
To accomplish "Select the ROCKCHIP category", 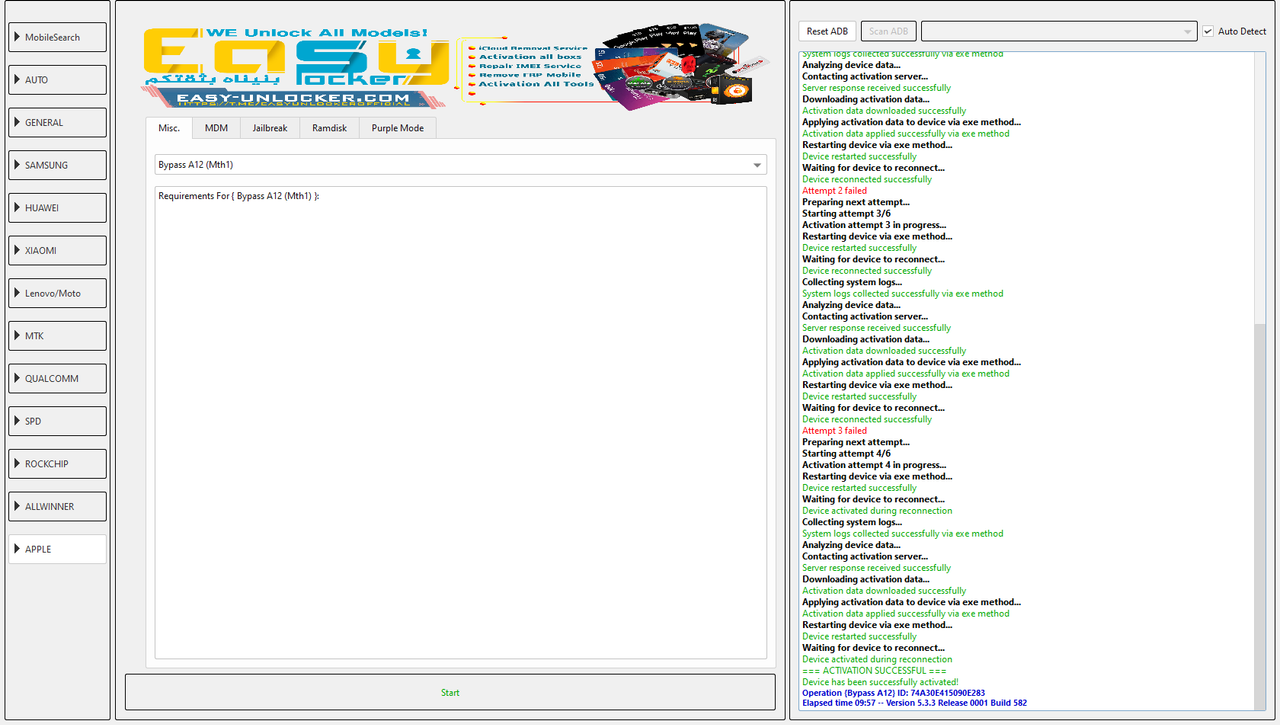I will (58, 464).
